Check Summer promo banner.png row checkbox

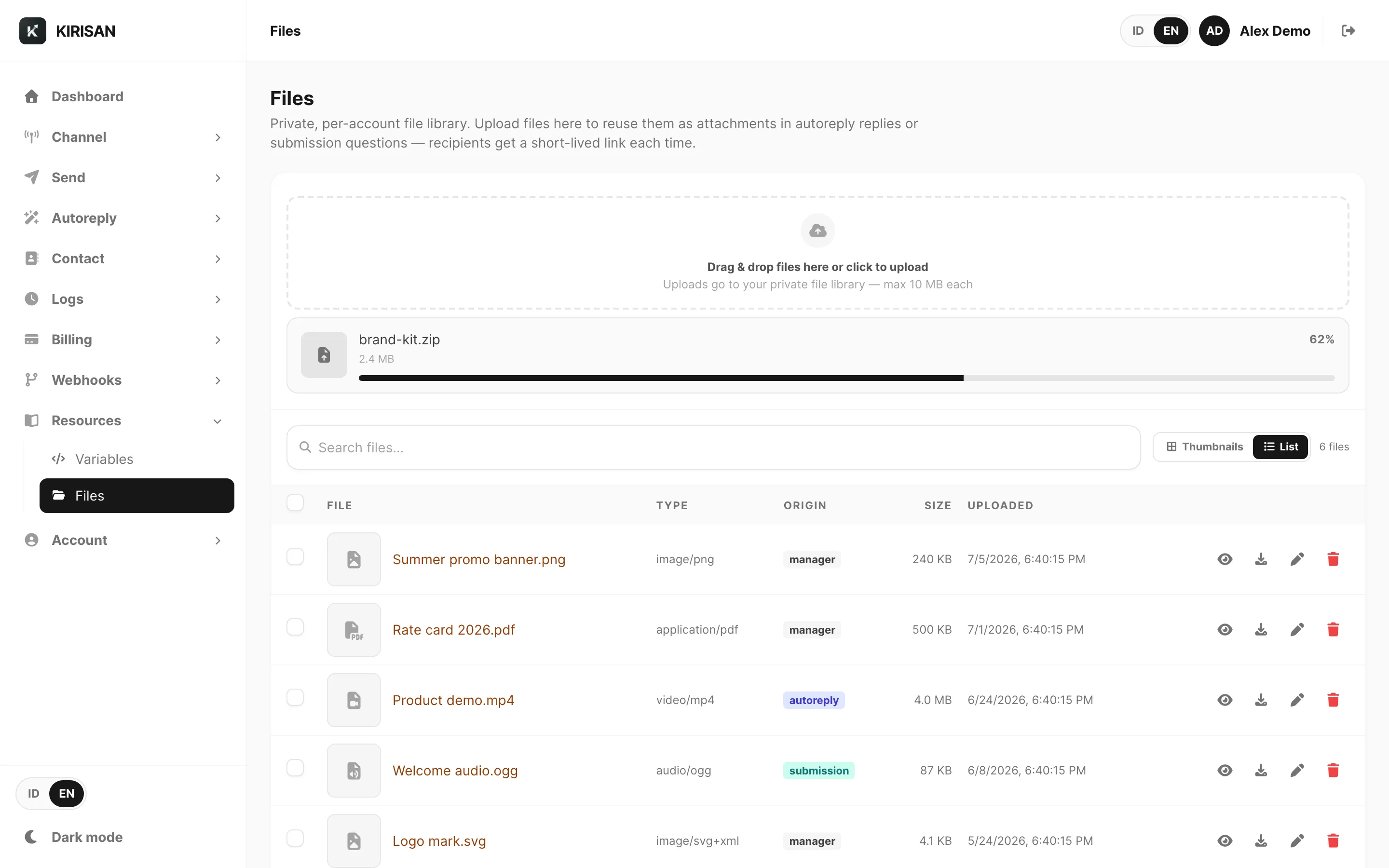[x=295, y=556]
